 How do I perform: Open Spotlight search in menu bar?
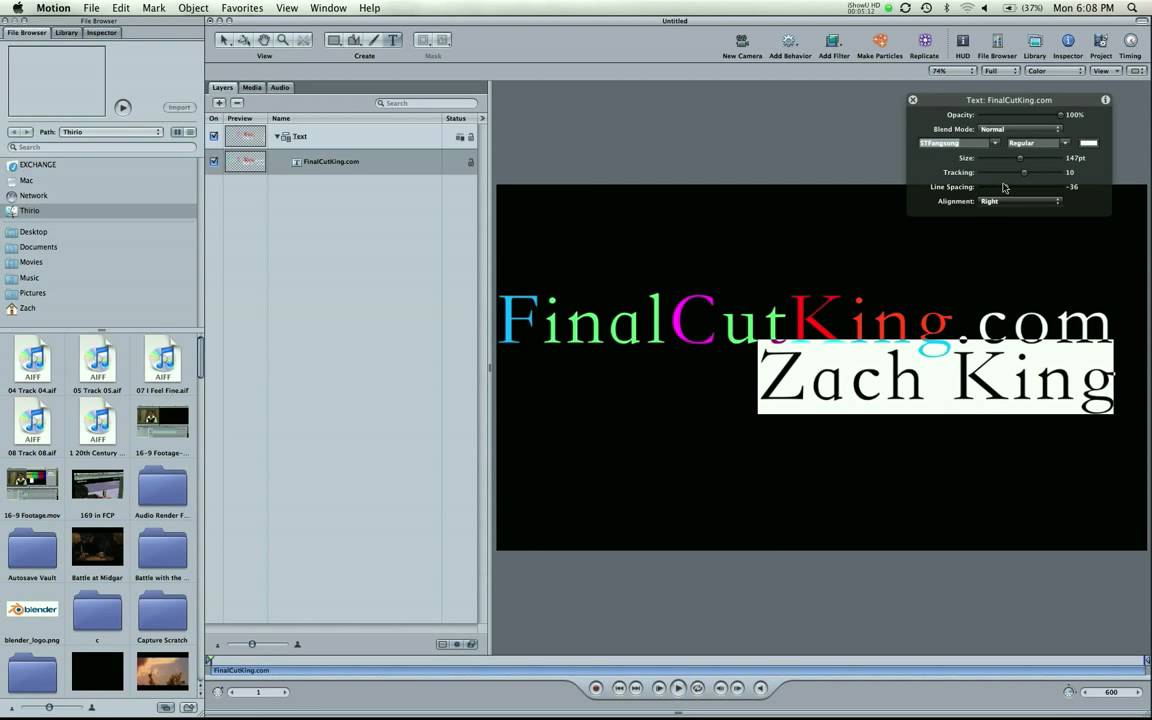[1132, 7]
